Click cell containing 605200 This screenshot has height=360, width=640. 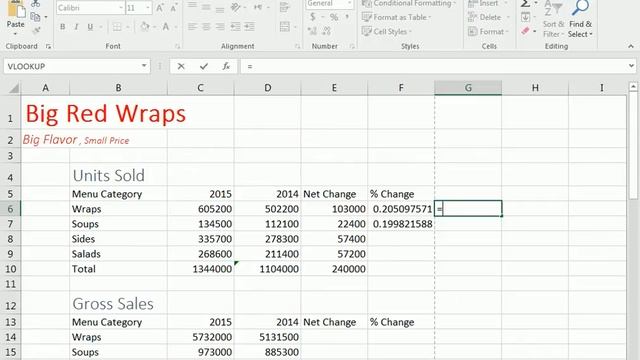tap(200, 209)
